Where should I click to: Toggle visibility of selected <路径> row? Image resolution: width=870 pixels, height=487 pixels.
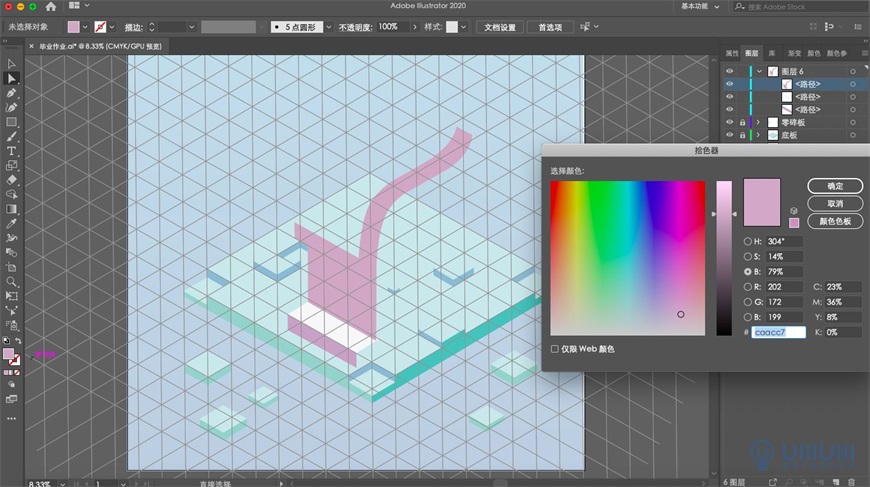click(730, 84)
